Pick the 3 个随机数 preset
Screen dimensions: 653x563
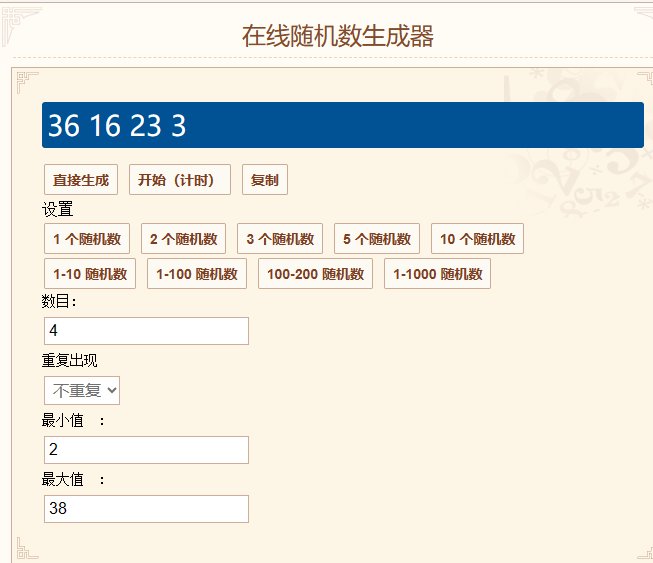pos(280,239)
